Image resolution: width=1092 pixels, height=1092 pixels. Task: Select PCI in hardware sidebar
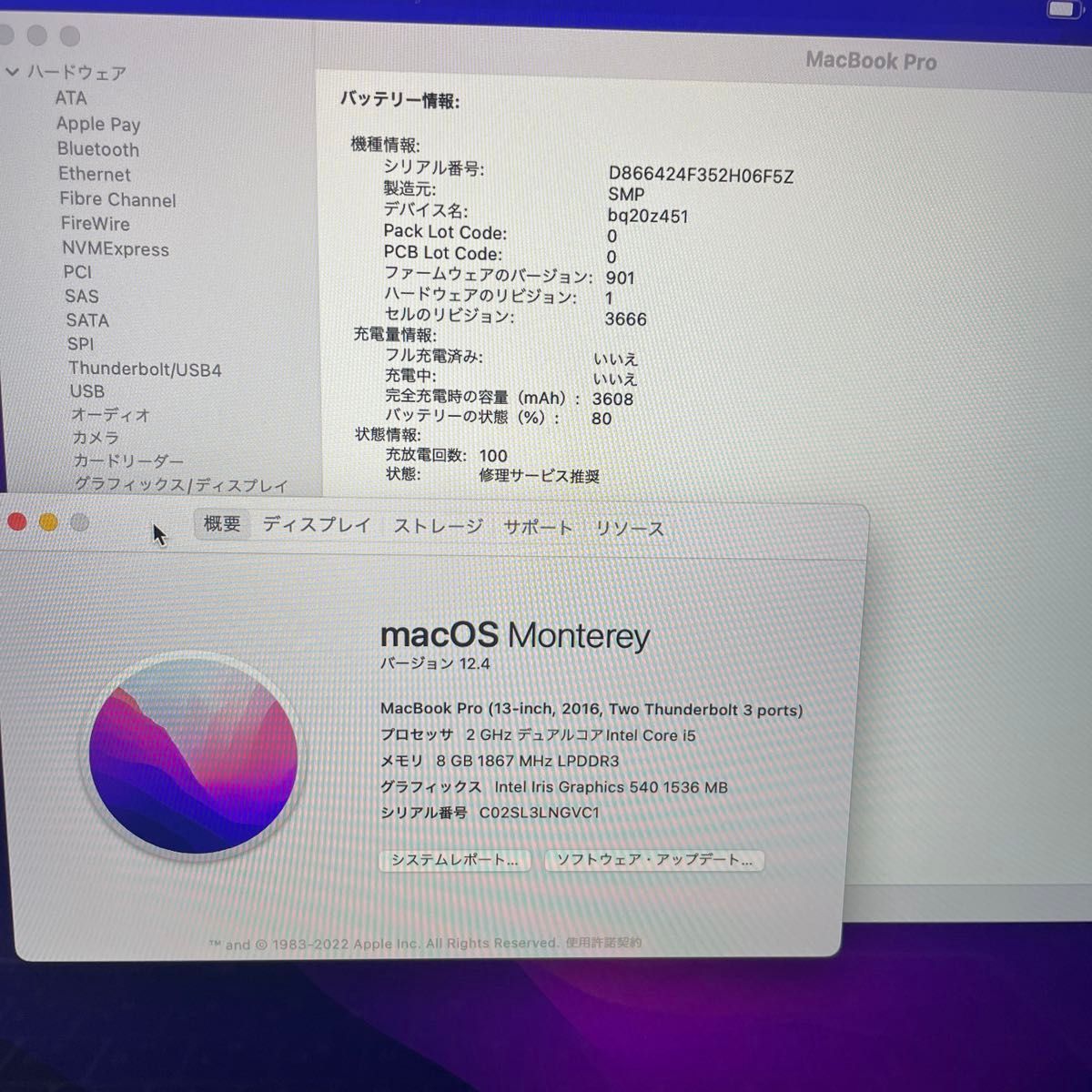tap(77, 272)
